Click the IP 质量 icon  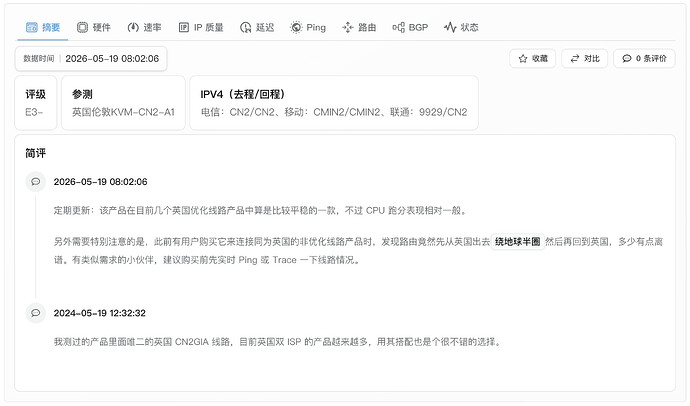pyautogui.click(x=184, y=27)
